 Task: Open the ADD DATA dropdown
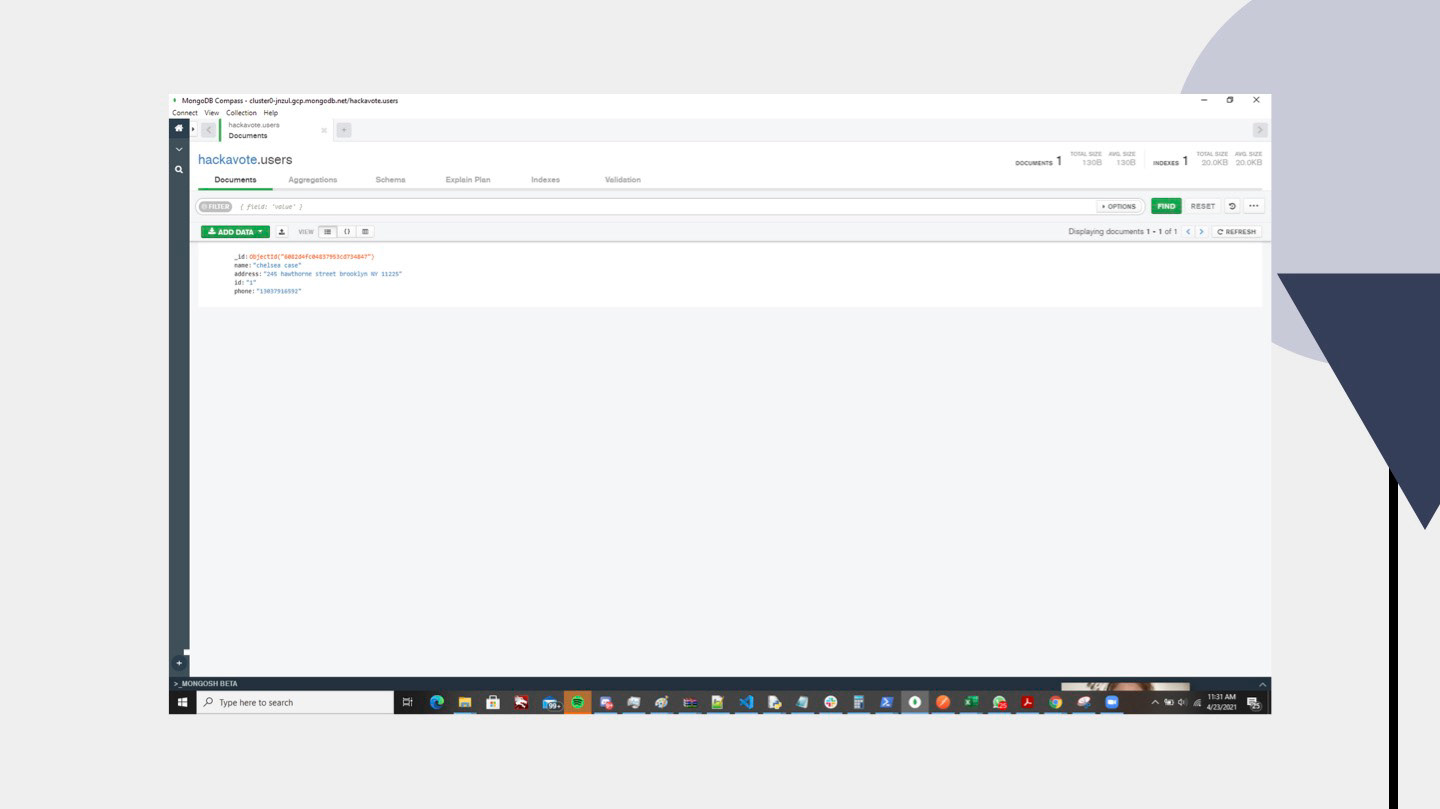click(235, 232)
